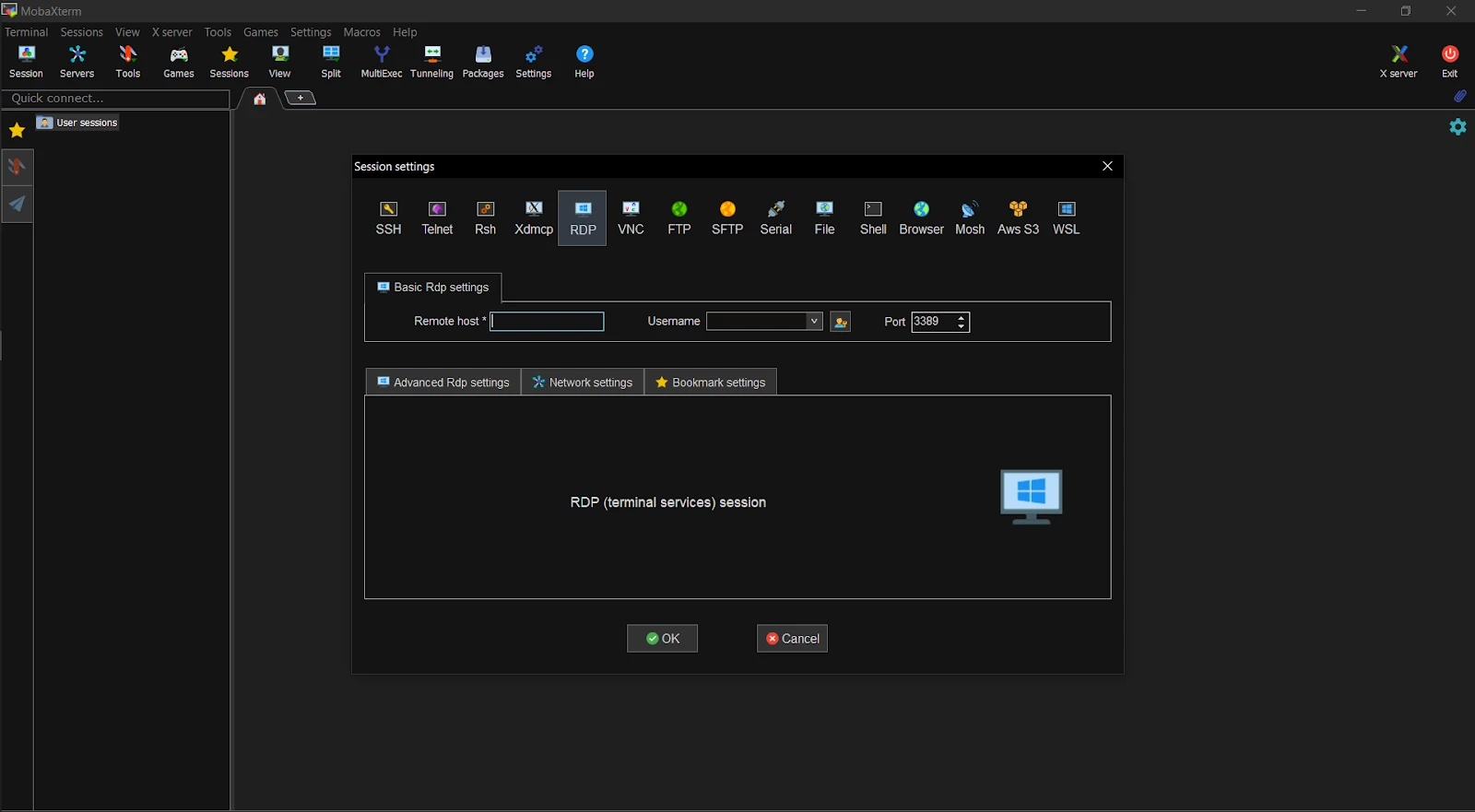Click the MultiExec toolbar icon
Image resolution: width=1475 pixels, height=812 pixels.
tap(381, 62)
